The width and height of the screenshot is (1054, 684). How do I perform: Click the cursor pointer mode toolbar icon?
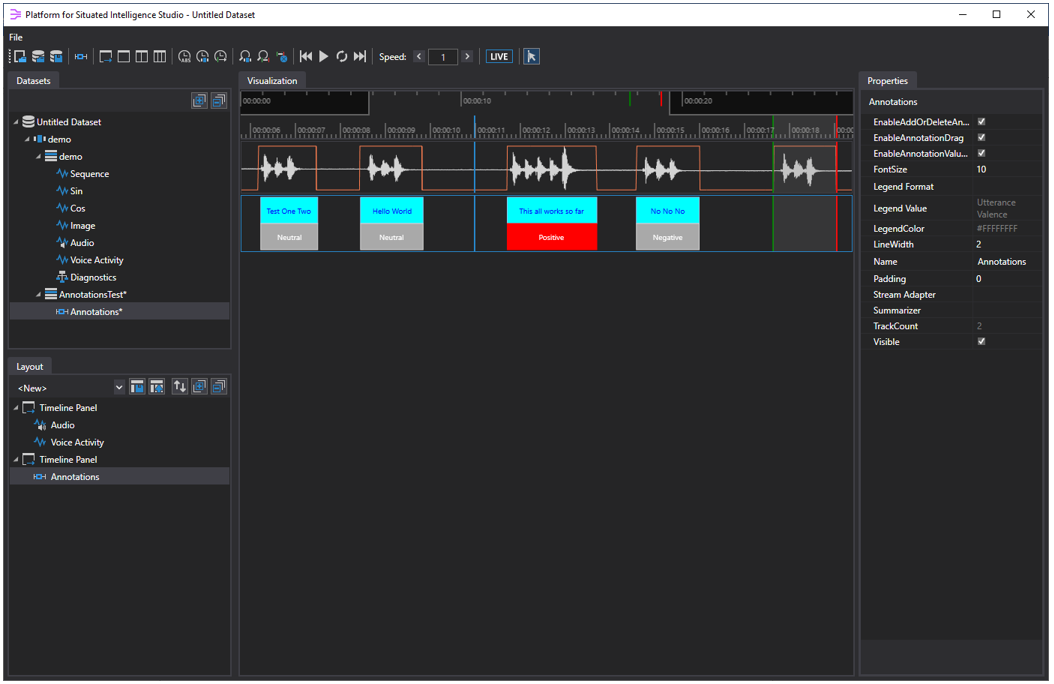[531, 57]
